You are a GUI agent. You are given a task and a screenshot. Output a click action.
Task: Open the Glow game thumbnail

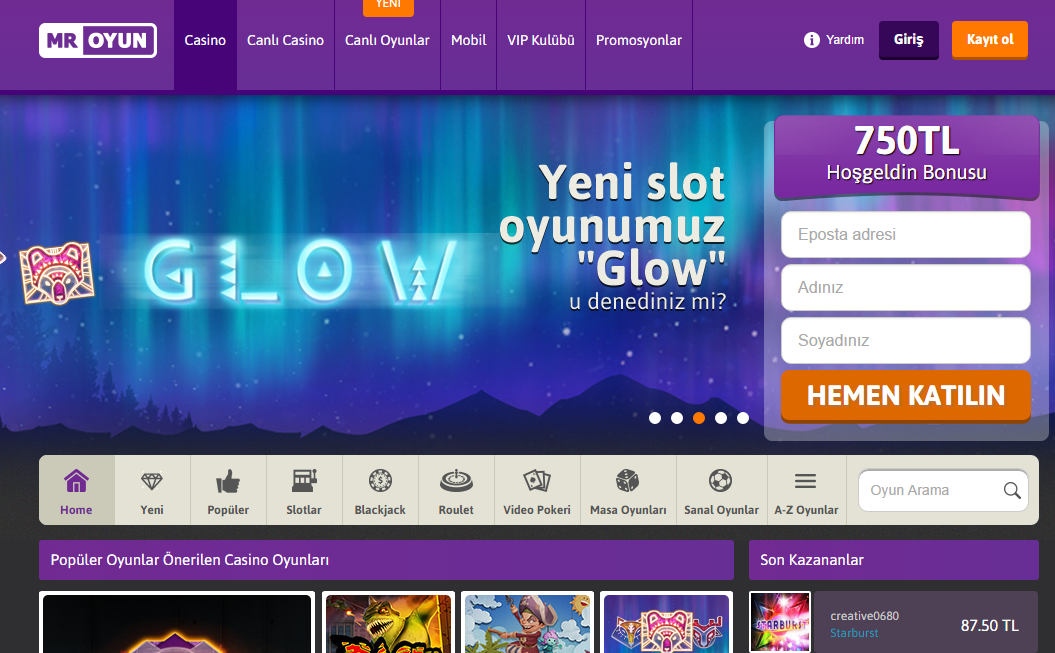point(666,623)
